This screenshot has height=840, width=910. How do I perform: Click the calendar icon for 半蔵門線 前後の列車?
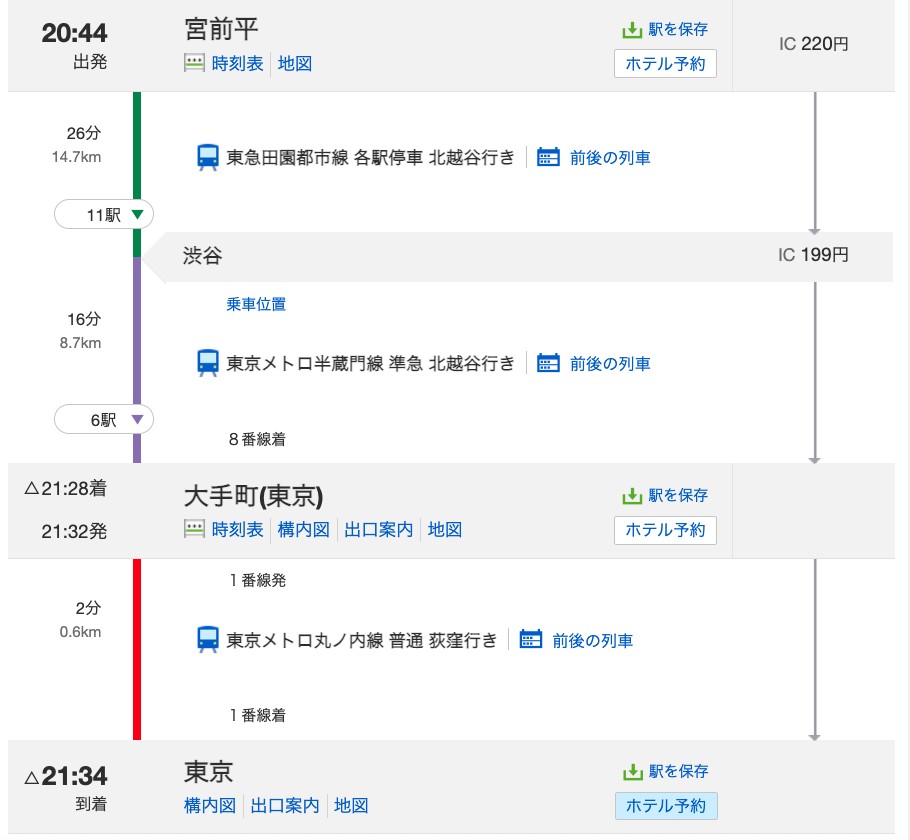click(548, 363)
